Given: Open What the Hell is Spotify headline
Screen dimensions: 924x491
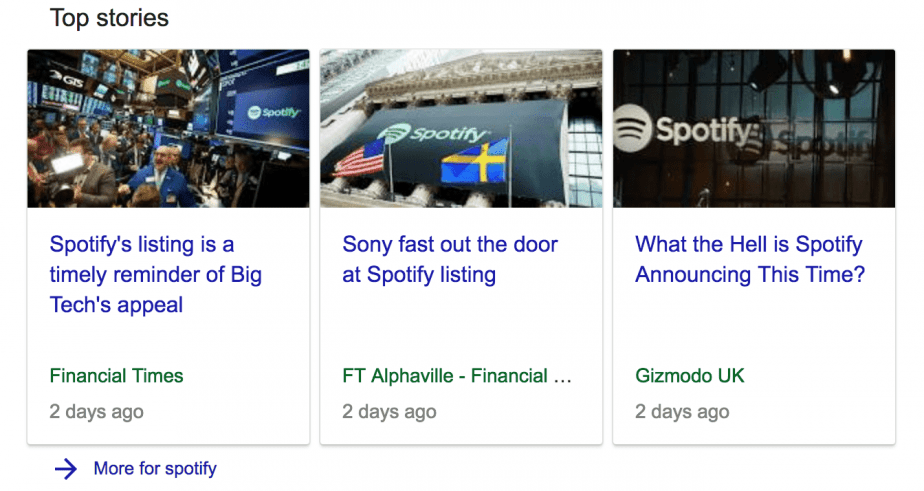Looking at the screenshot, I should point(750,259).
